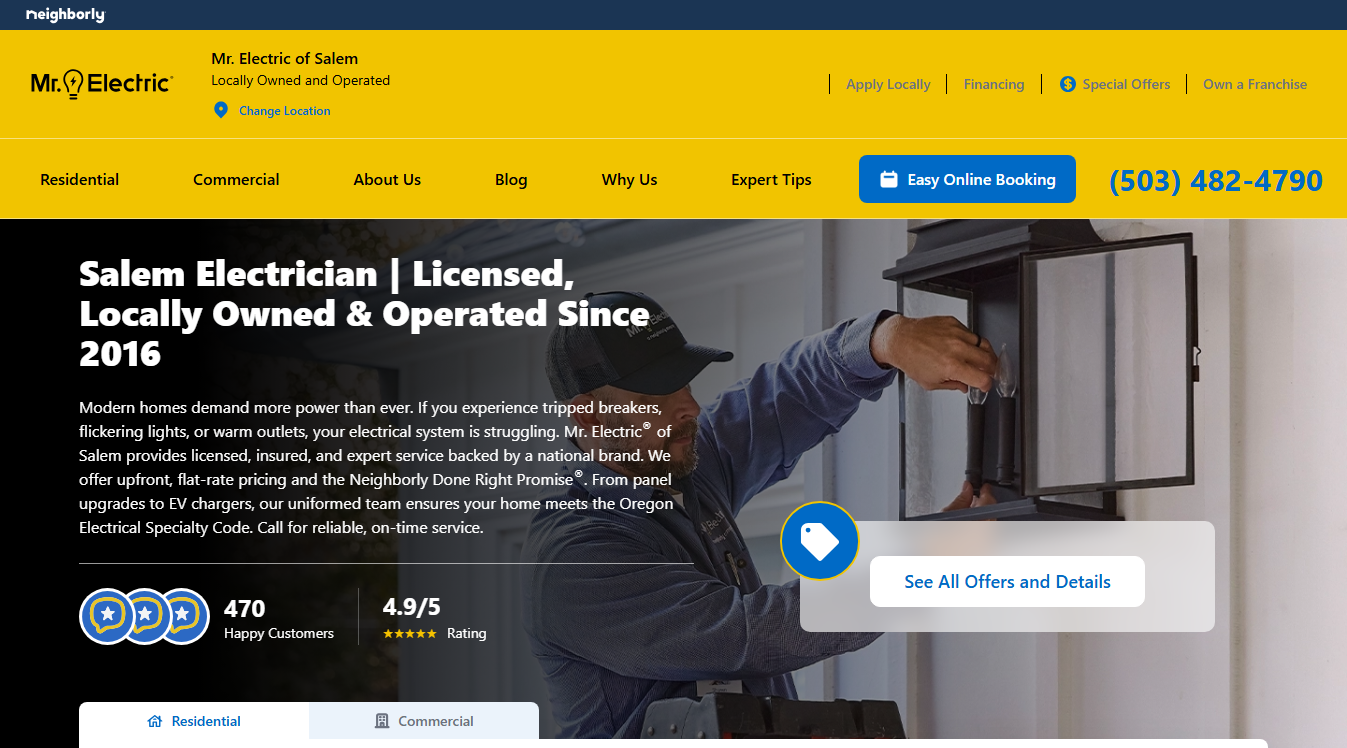Click the house icon on Residential tab
The image size is (1347, 748).
point(155,721)
